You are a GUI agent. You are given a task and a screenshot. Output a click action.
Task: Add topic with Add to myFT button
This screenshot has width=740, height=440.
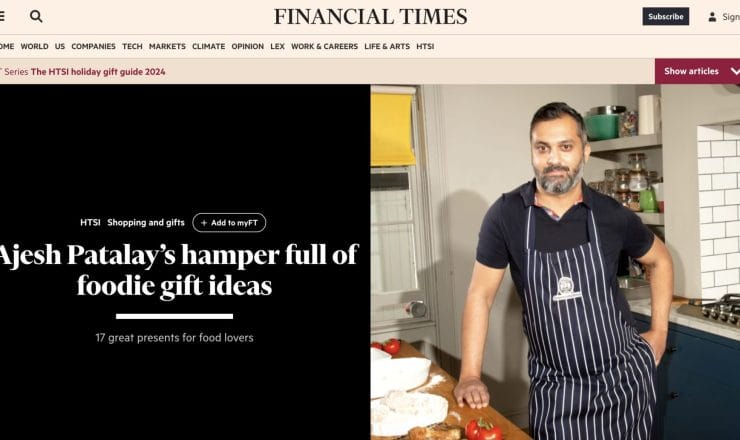(229, 223)
